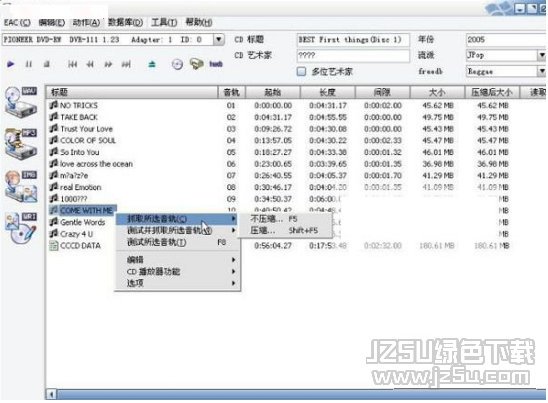Select track TAKE BACK

pos(79,117)
